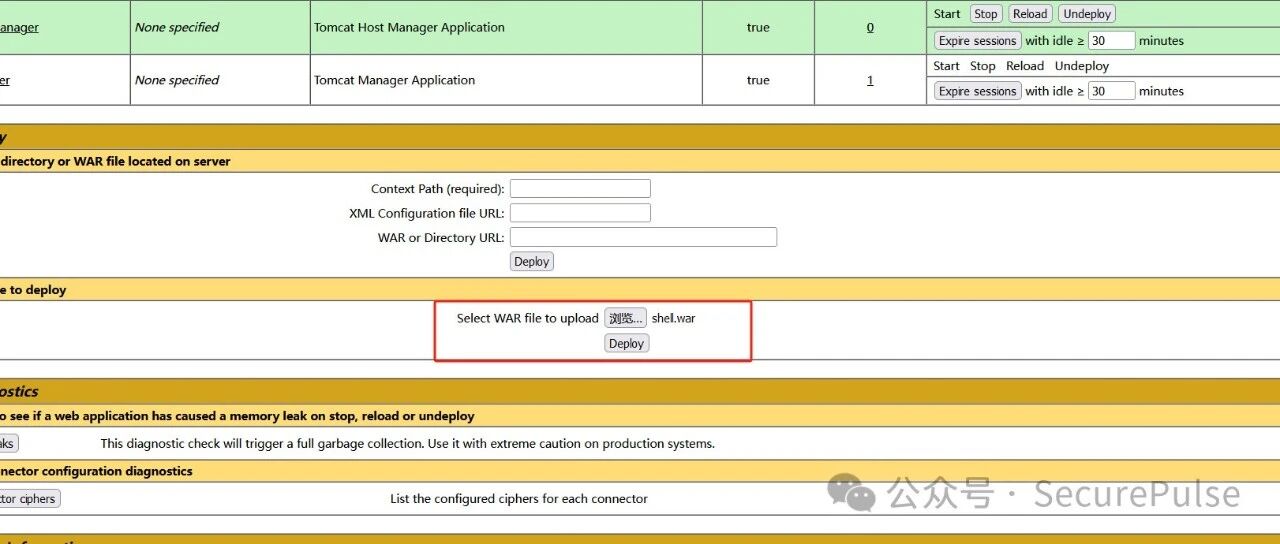Open sessions link showing 1
The height and width of the screenshot is (544, 1280).
(870, 80)
